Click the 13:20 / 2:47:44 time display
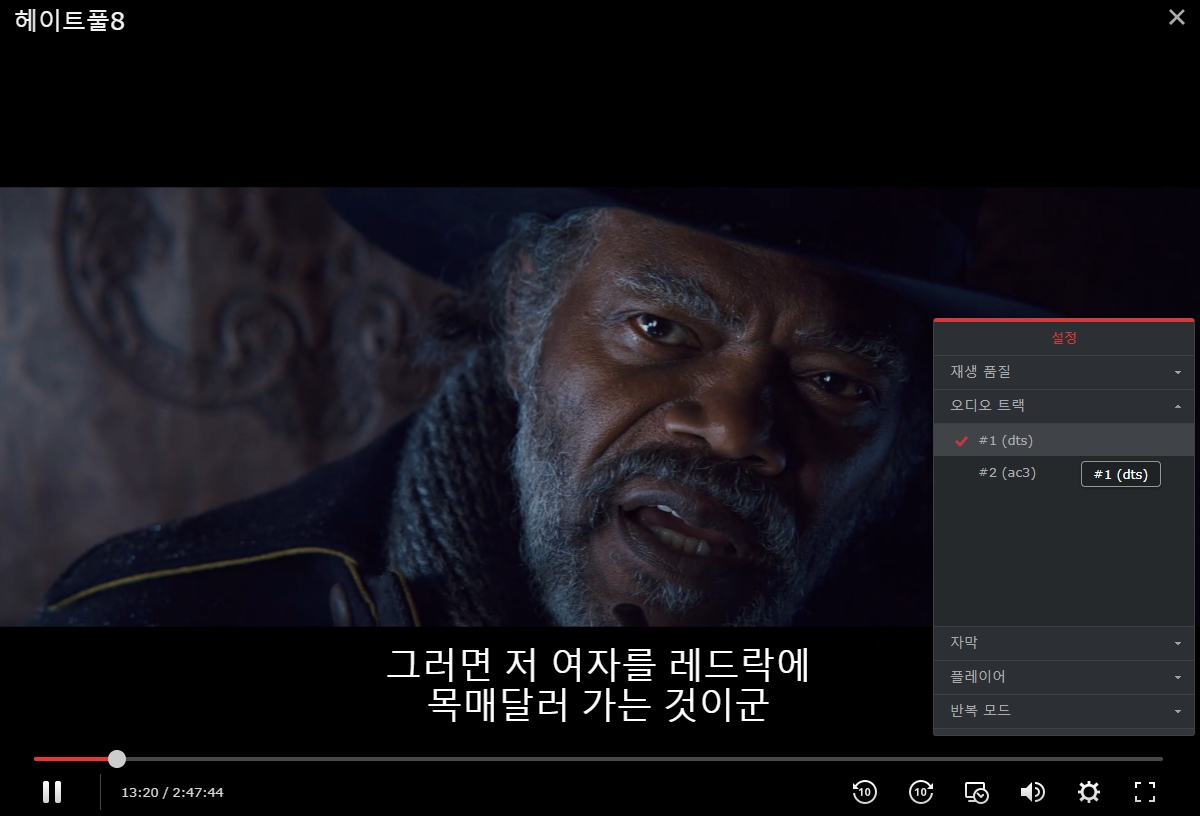Viewport: 1200px width, 816px height. click(x=172, y=793)
